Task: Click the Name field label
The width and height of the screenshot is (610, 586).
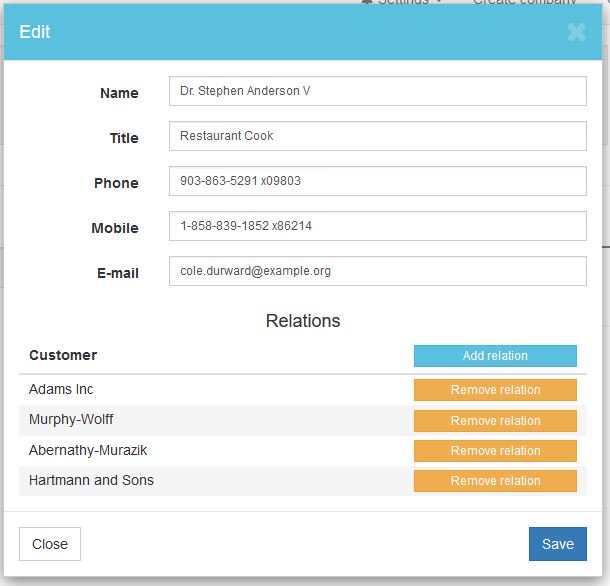Action: coord(119,93)
